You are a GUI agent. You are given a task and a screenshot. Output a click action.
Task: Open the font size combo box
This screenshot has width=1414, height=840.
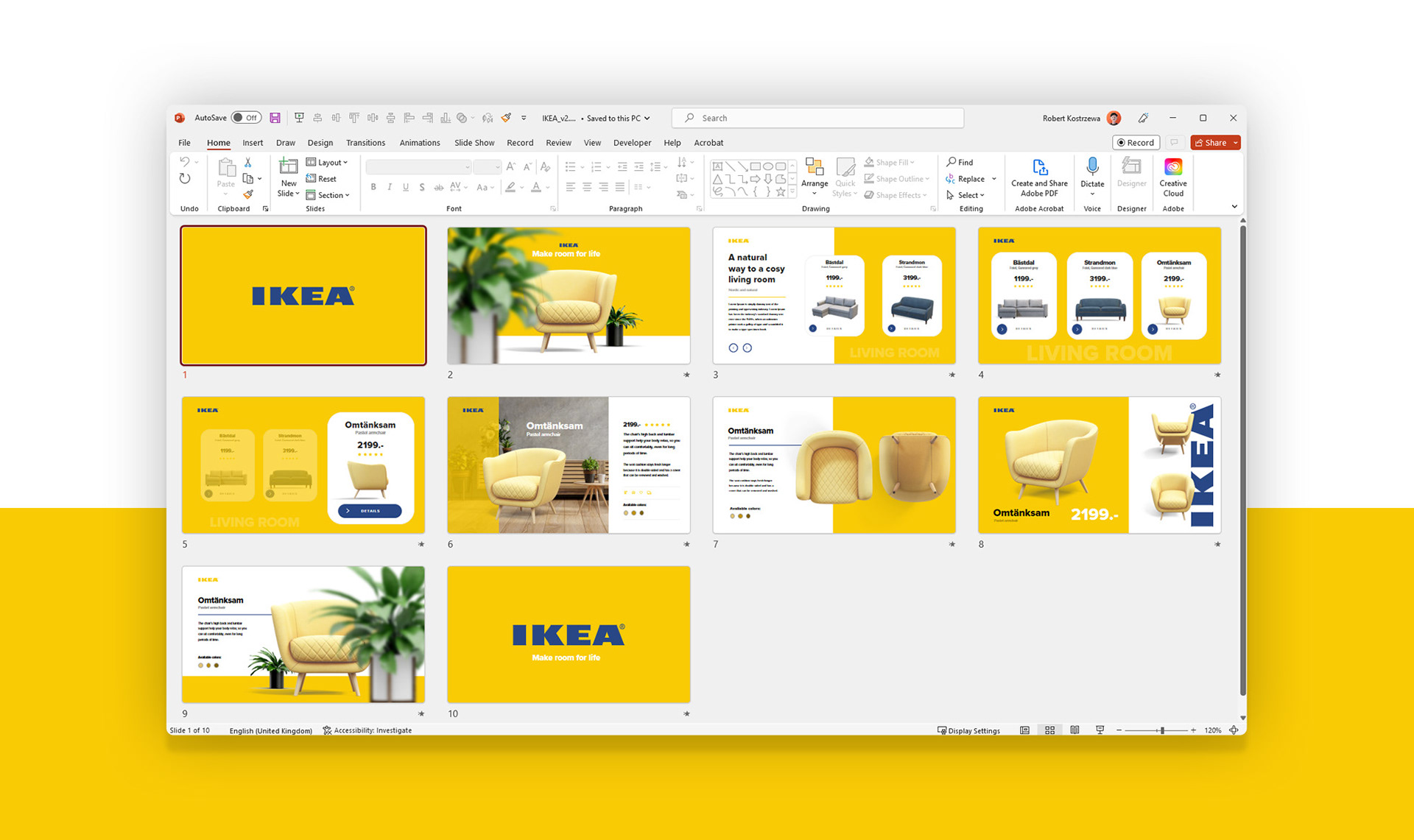[x=487, y=167]
